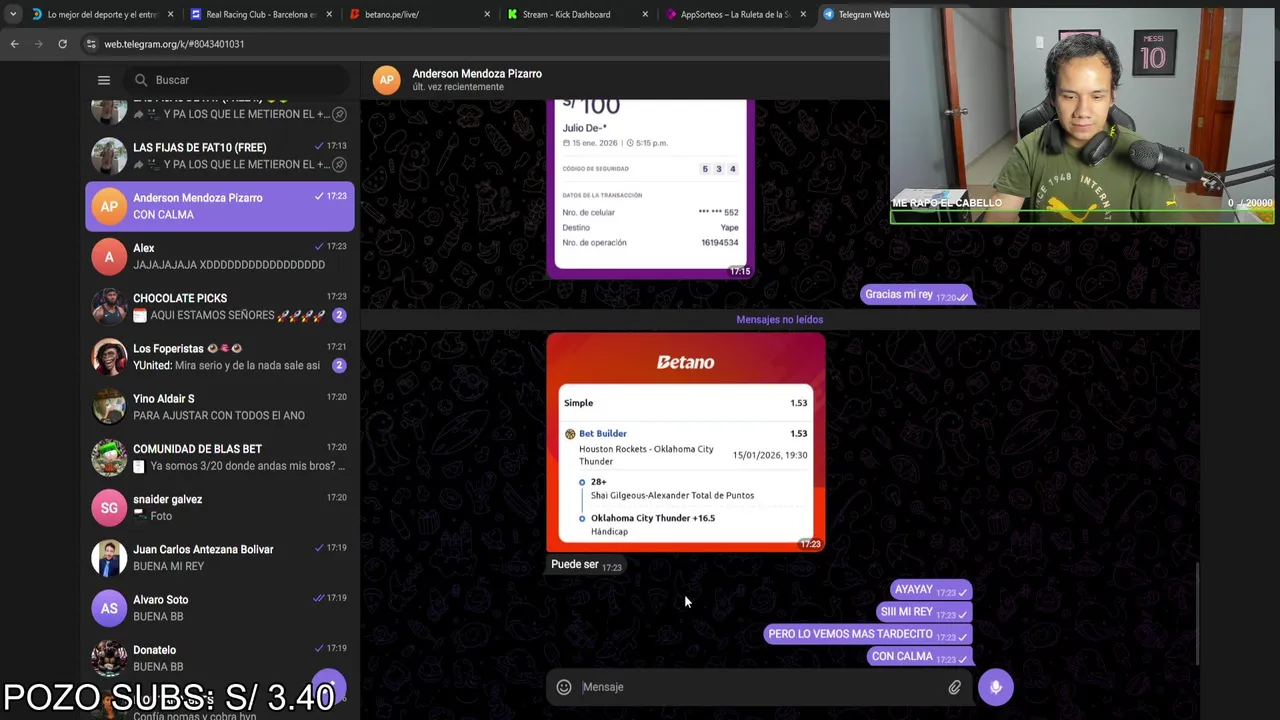The width and height of the screenshot is (1280, 720).
Task: Open LAS FIJAS DE FAT10 (FREE) chat
Action: click(x=220, y=156)
